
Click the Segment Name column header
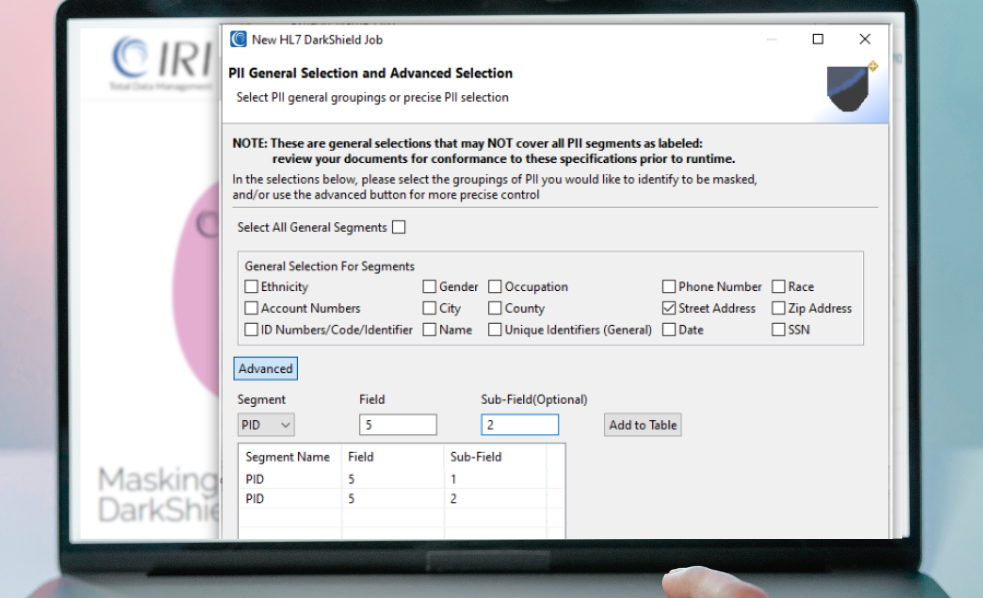(x=290, y=457)
